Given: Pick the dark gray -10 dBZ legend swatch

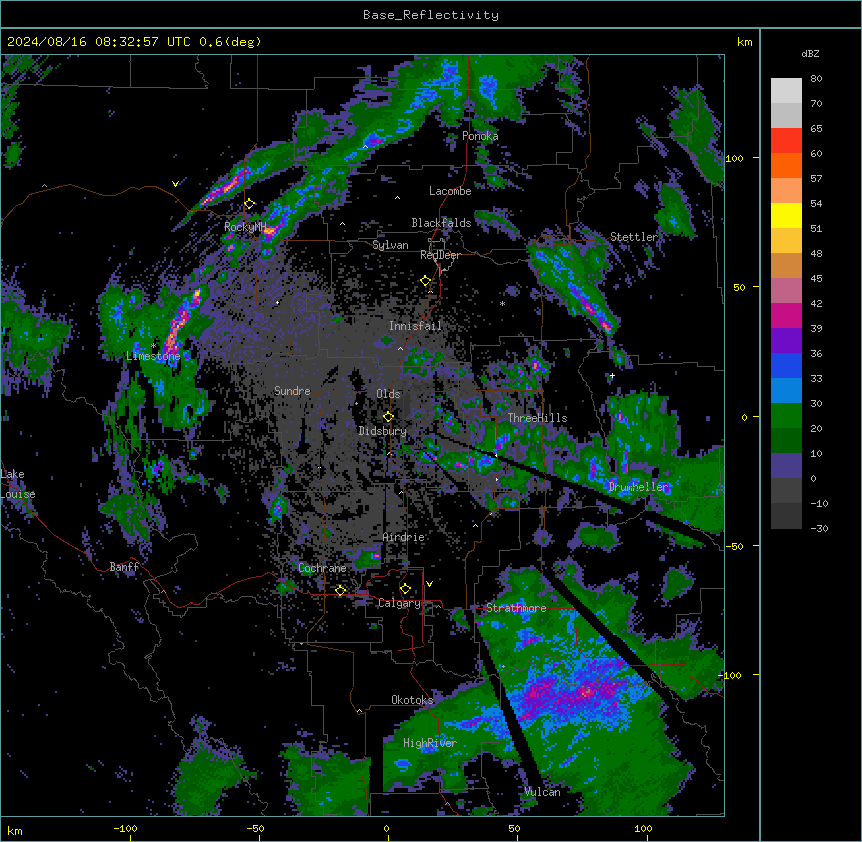Looking at the screenshot, I should [x=786, y=516].
